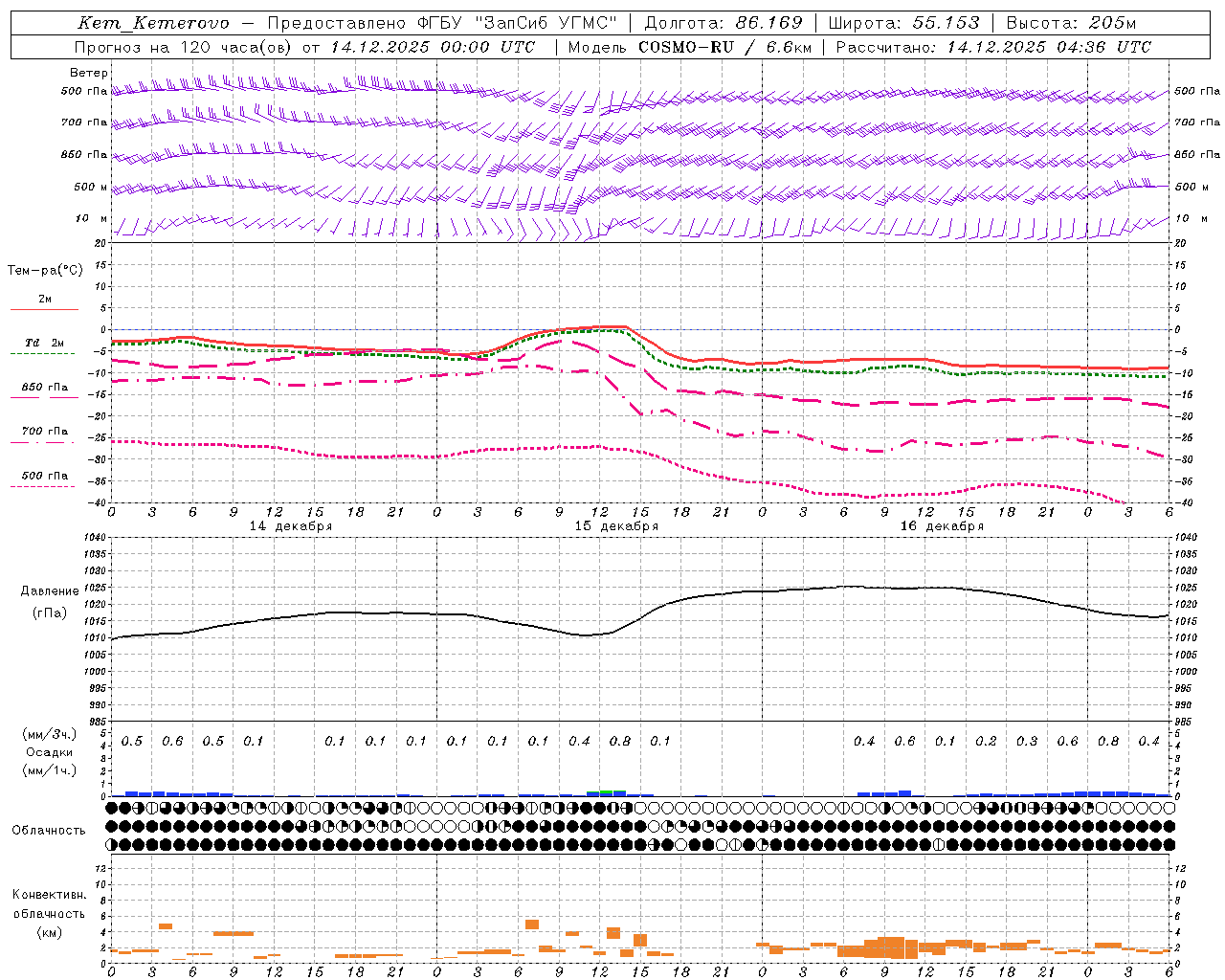Image resolution: width=1225 pixels, height=980 pixels.
Task: Click the 'Тем-ра(°C)' temperature label
Action: 45,270
